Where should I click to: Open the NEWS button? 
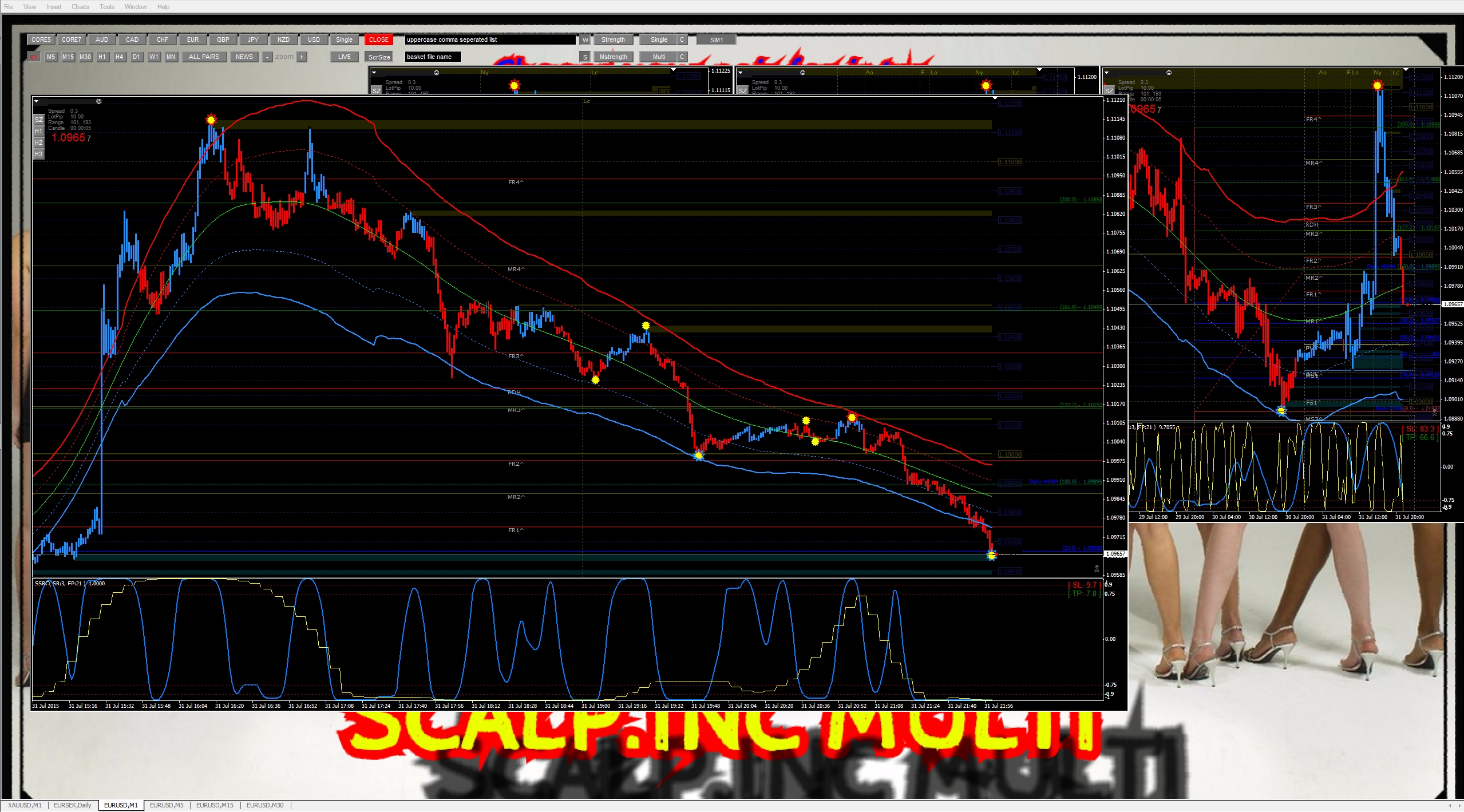[x=244, y=57]
